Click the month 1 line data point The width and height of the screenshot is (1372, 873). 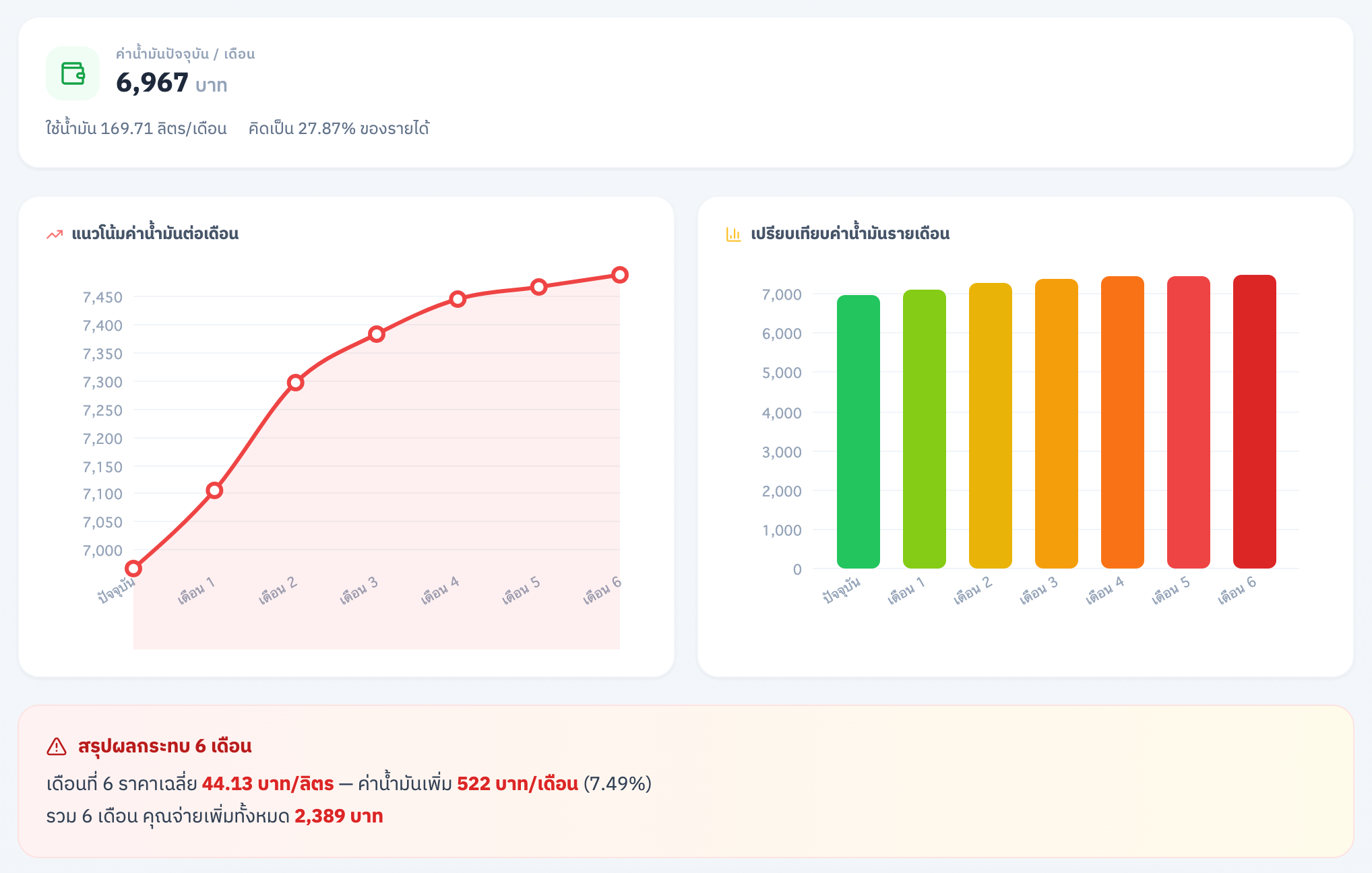(214, 490)
